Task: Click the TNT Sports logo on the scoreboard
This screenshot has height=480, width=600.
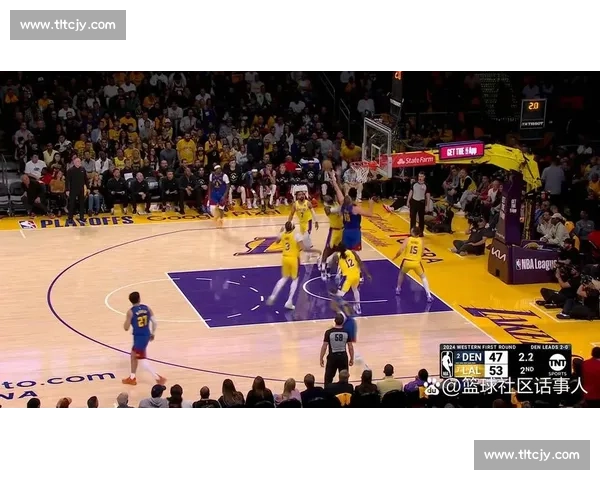Action: click(557, 364)
